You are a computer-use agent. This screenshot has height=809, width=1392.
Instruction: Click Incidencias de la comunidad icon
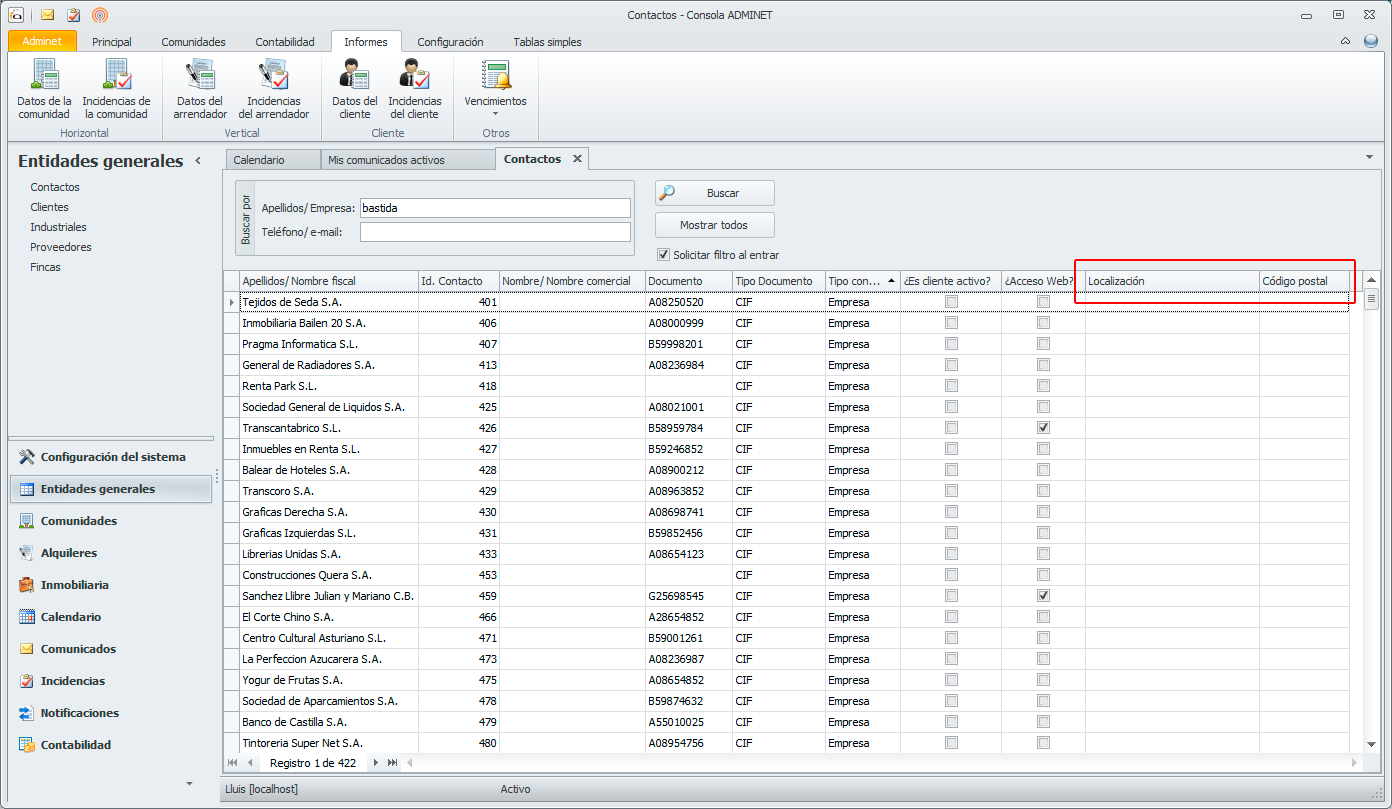pos(116,89)
